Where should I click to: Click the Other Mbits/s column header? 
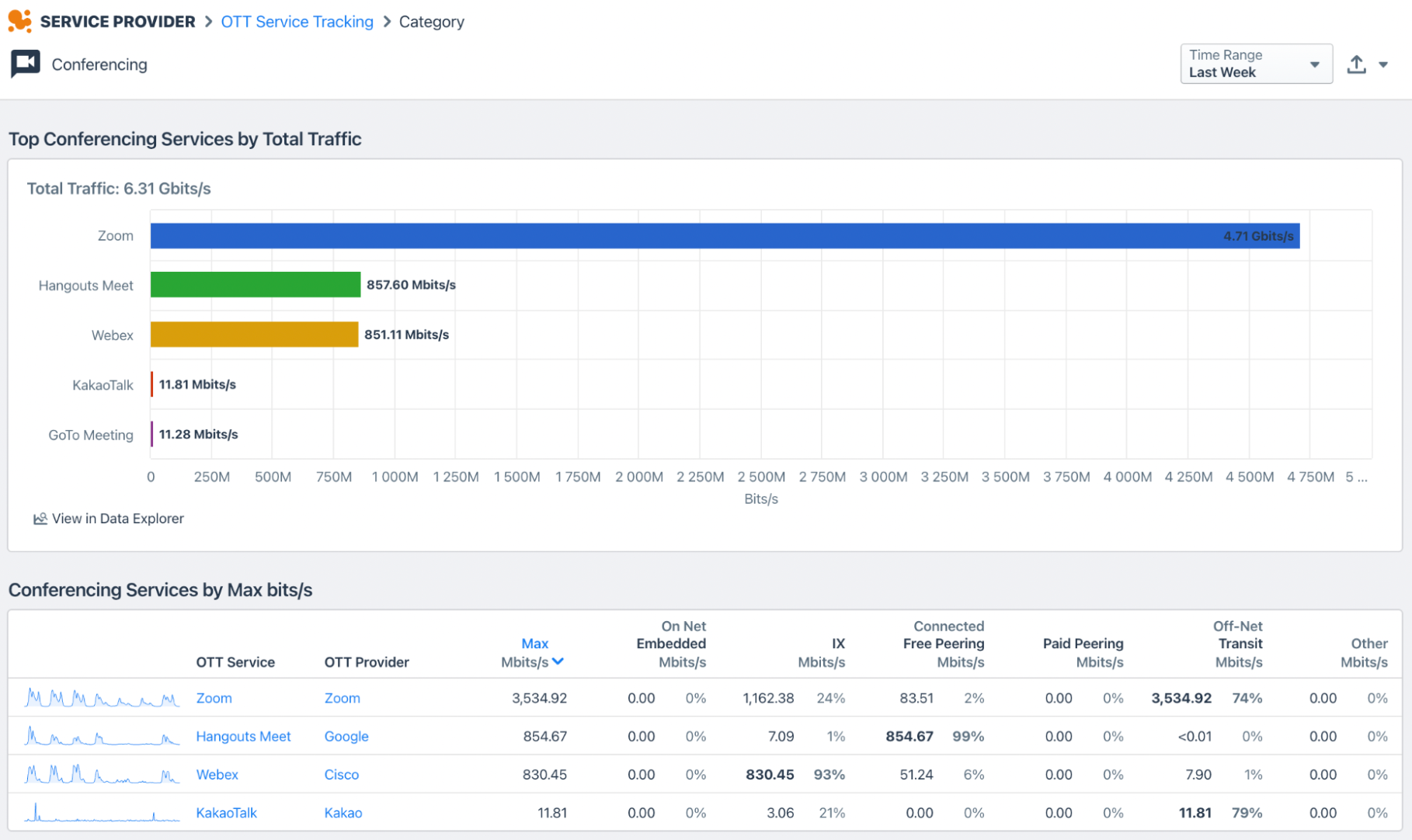(x=1364, y=653)
